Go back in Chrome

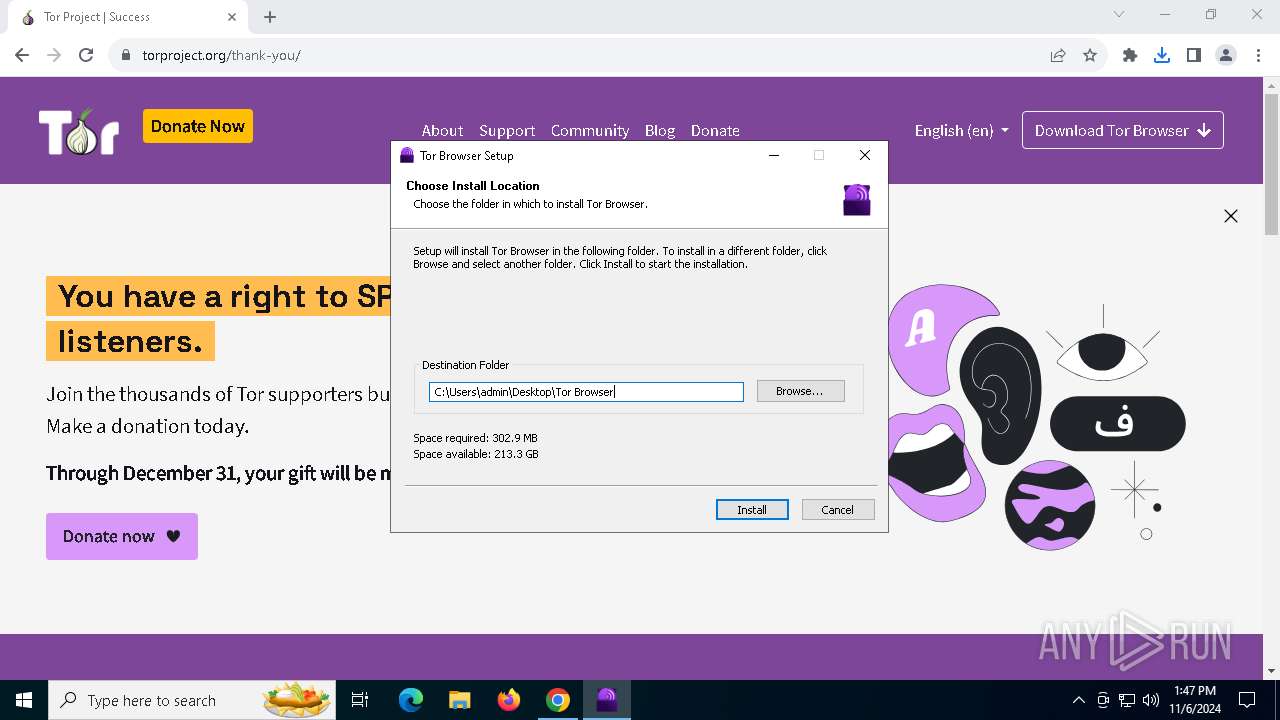22,55
